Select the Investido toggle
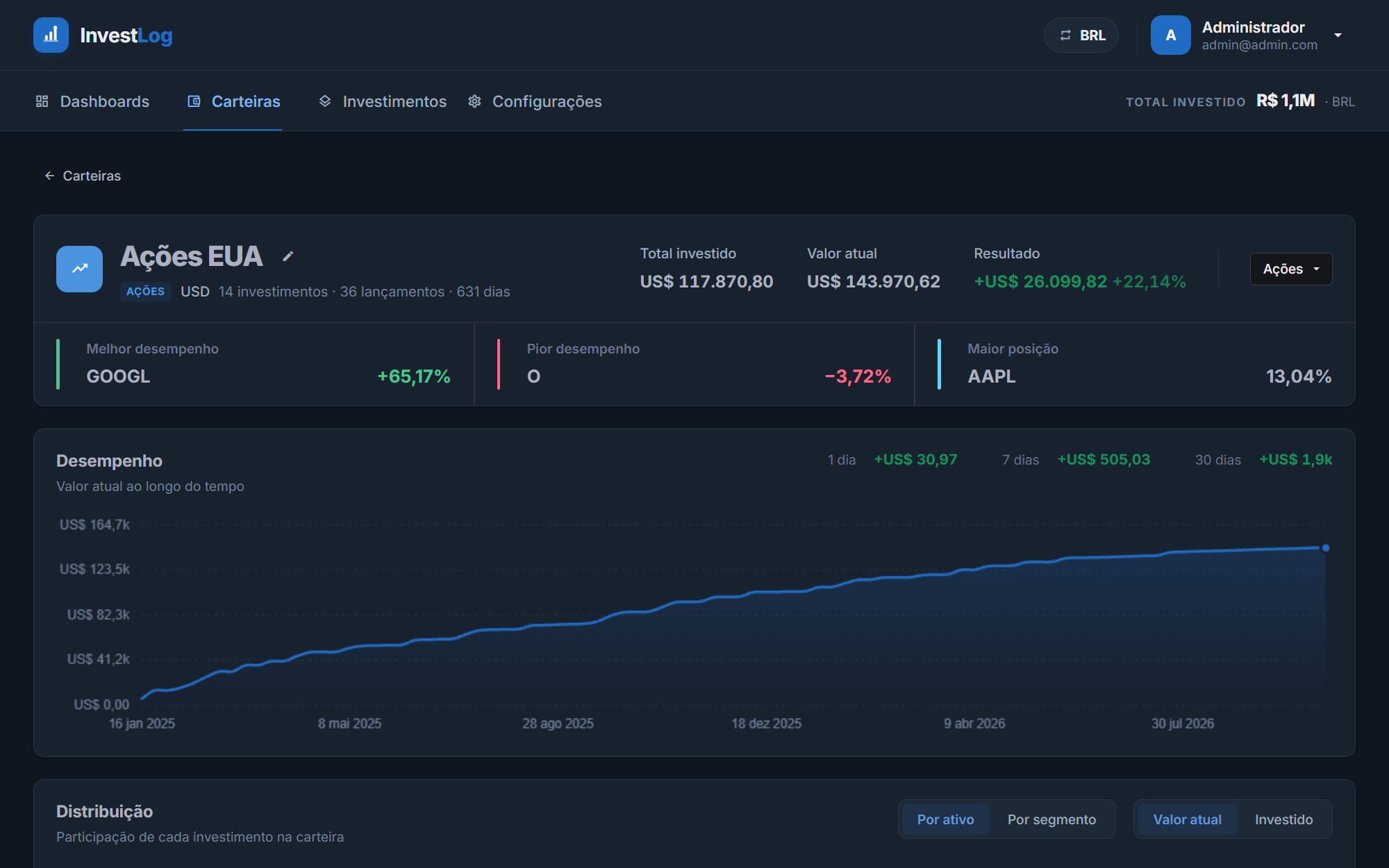The height and width of the screenshot is (868, 1389). [x=1283, y=819]
